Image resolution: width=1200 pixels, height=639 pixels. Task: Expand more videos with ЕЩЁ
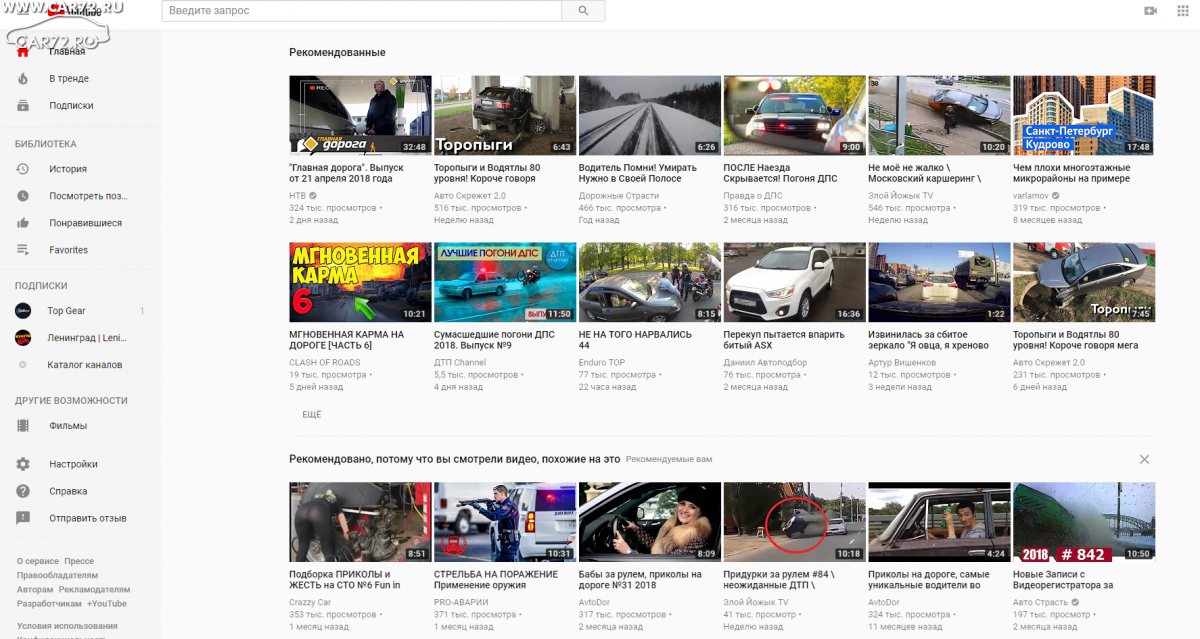coord(312,414)
